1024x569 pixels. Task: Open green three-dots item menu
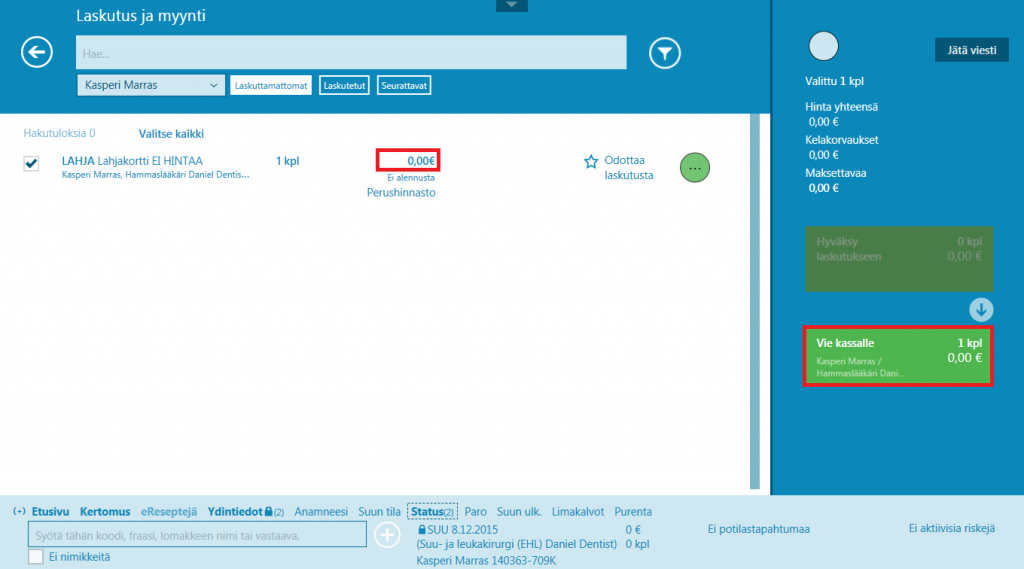point(697,168)
